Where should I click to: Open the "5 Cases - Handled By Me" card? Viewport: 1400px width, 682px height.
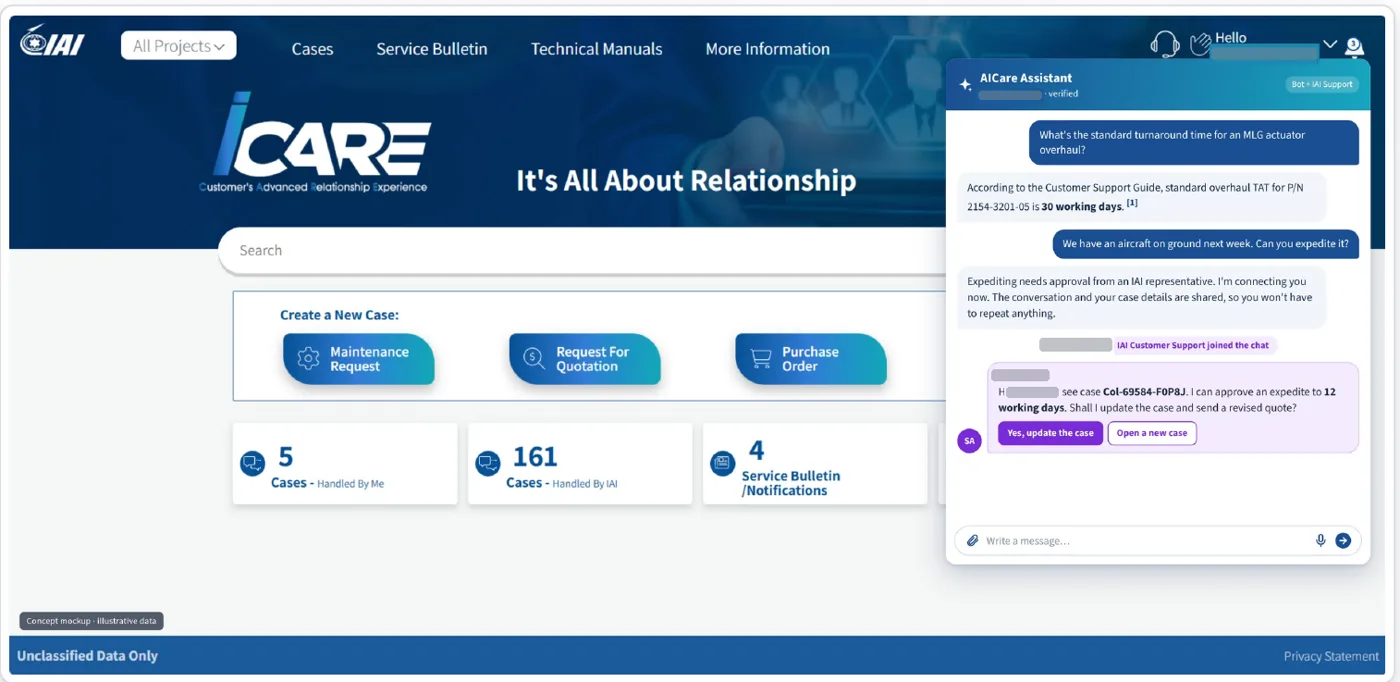pos(345,464)
